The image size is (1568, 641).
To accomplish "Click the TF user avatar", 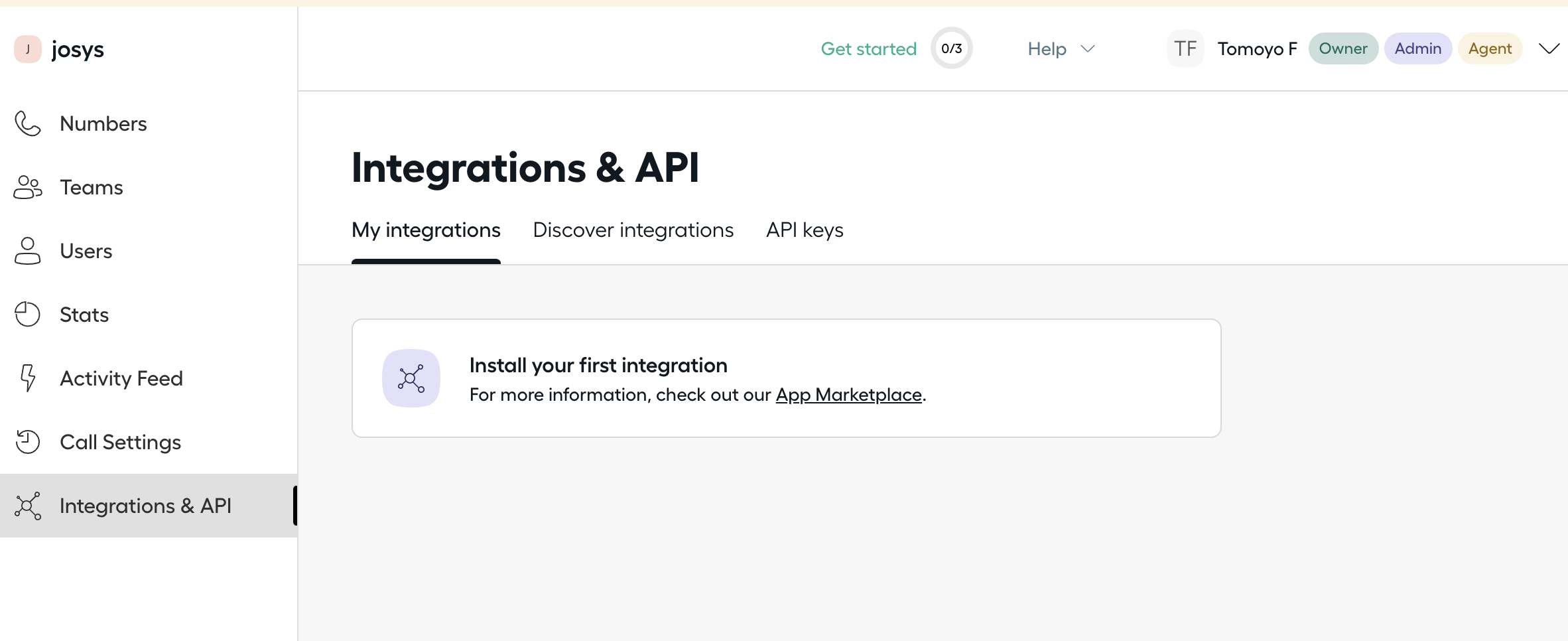I will coord(1185,48).
